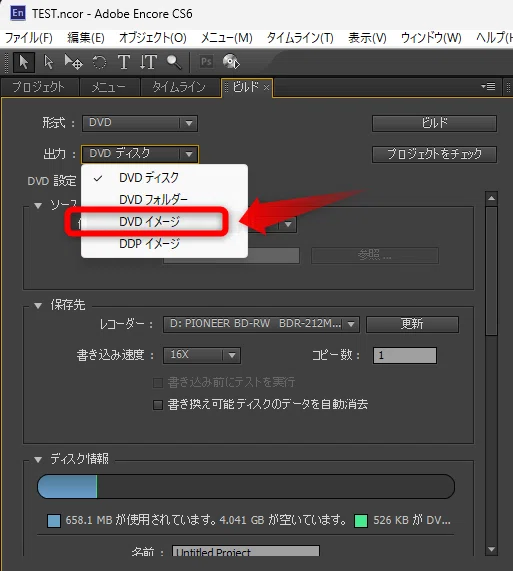
Task: Select the Move tool
Action: pyautogui.click(x=73, y=62)
